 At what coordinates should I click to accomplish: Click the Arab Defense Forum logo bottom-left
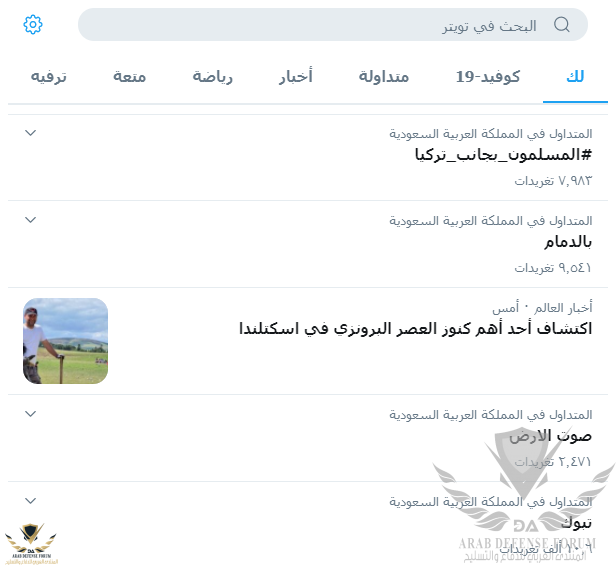pyautogui.click(x=31, y=544)
